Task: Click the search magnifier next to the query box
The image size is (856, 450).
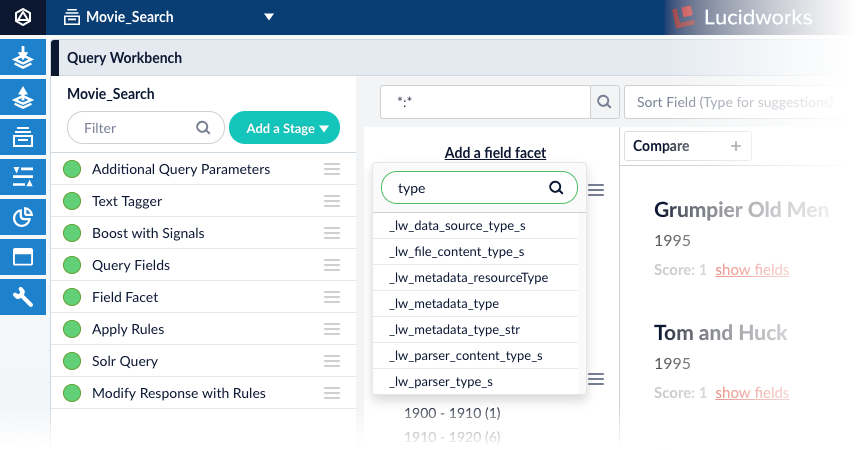Action: click(x=603, y=102)
